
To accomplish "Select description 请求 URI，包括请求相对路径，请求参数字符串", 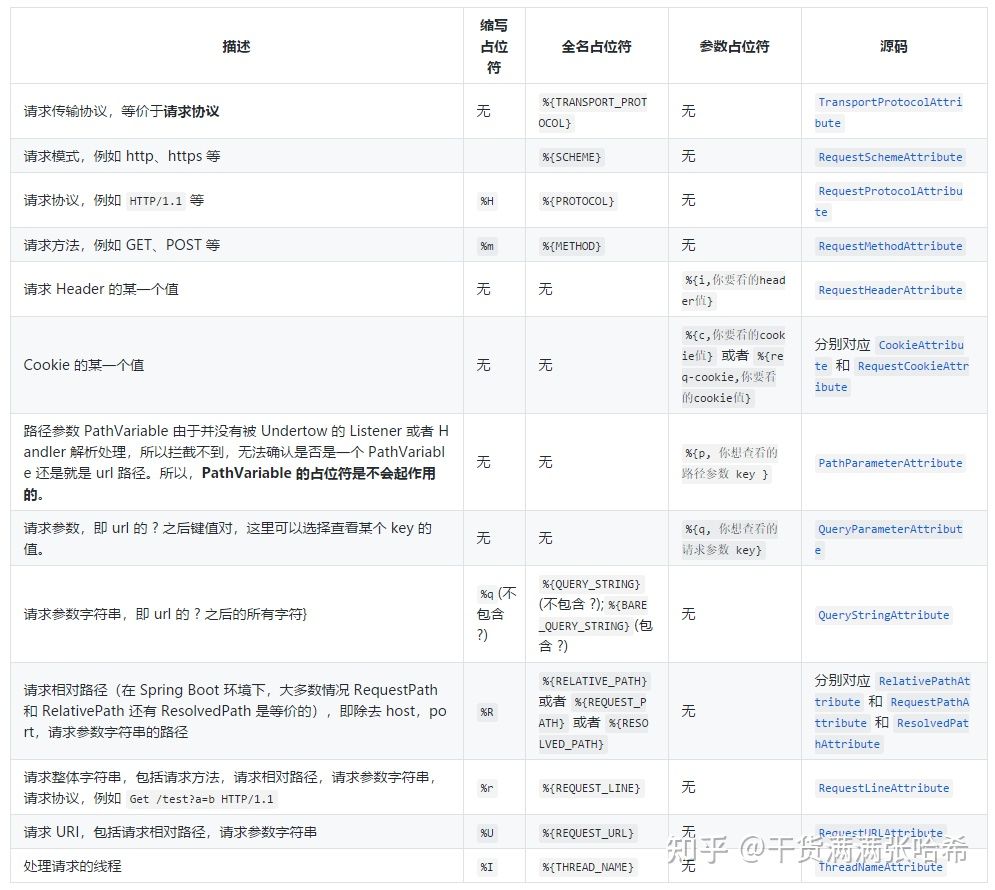I will [x=170, y=832].
